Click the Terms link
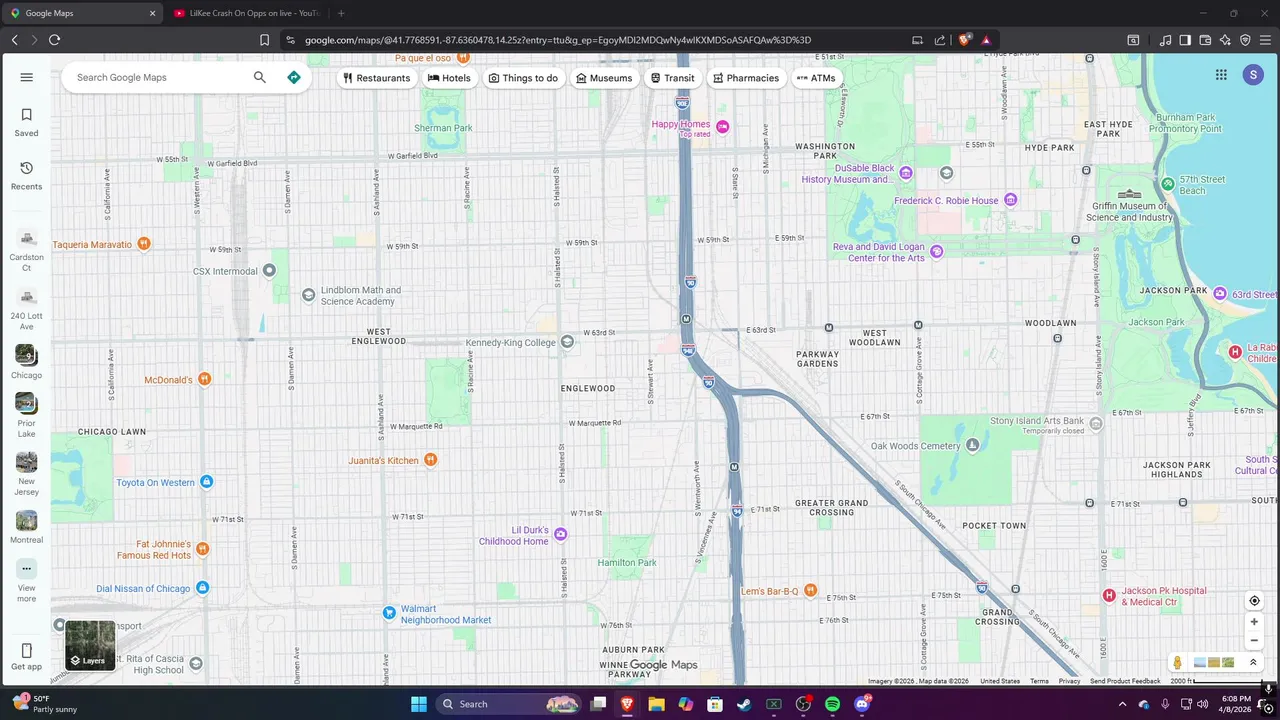The width and height of the screenshot is (1280, 720). point(1039,681)
